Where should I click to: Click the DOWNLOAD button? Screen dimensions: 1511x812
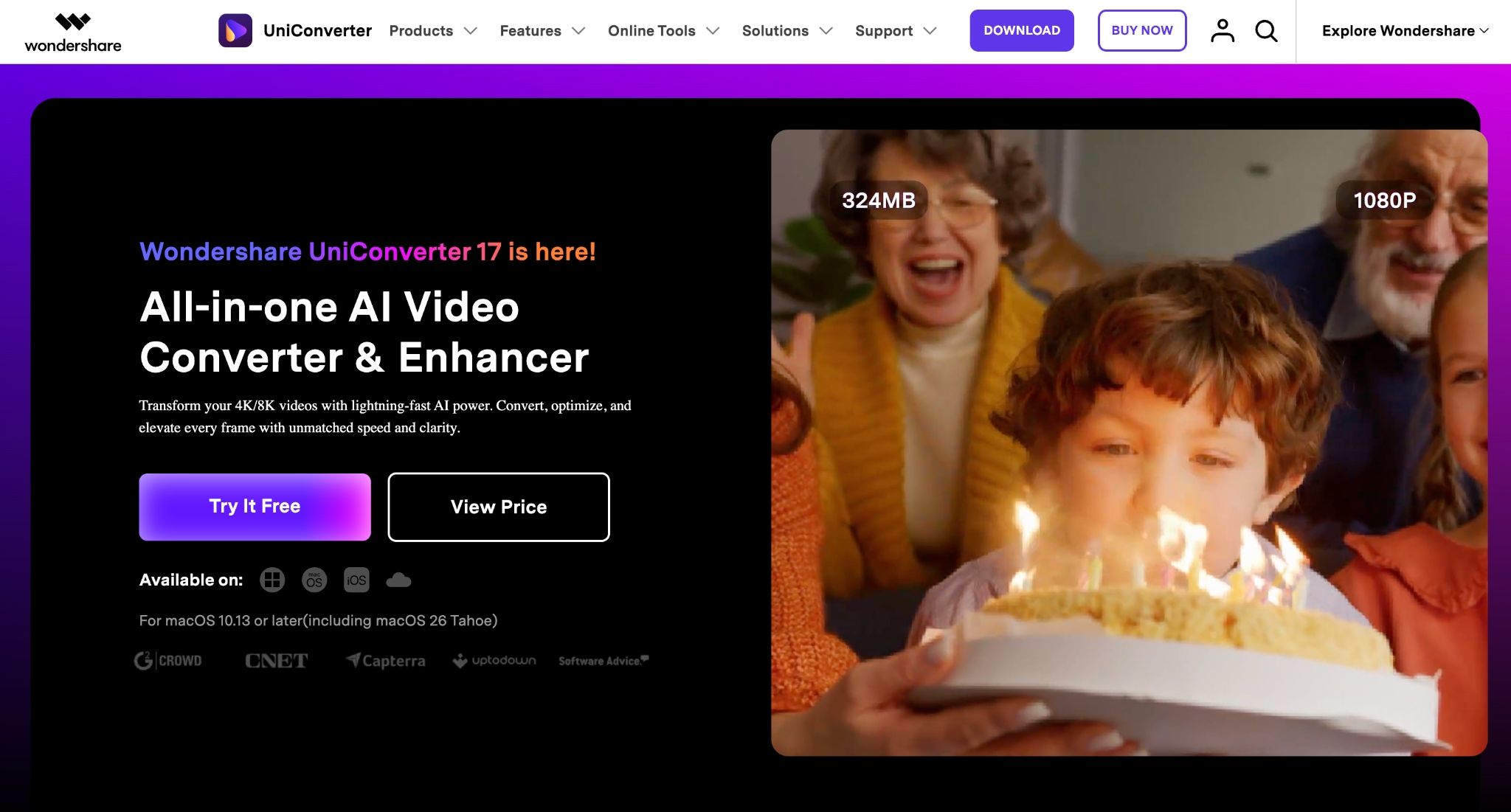pyautogui.click(x=1022, y=30)
